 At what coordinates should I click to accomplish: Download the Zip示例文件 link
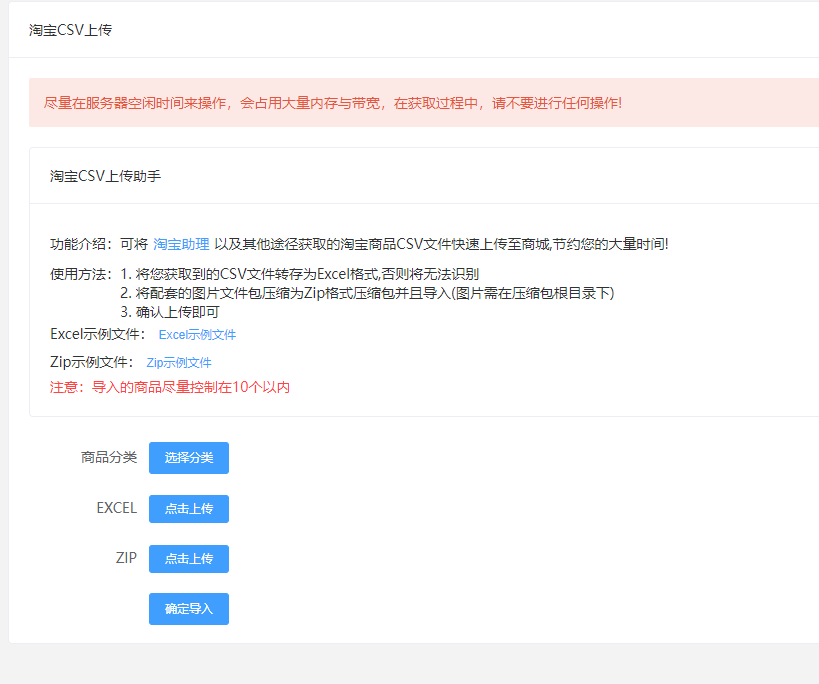(x=179, y=362)
